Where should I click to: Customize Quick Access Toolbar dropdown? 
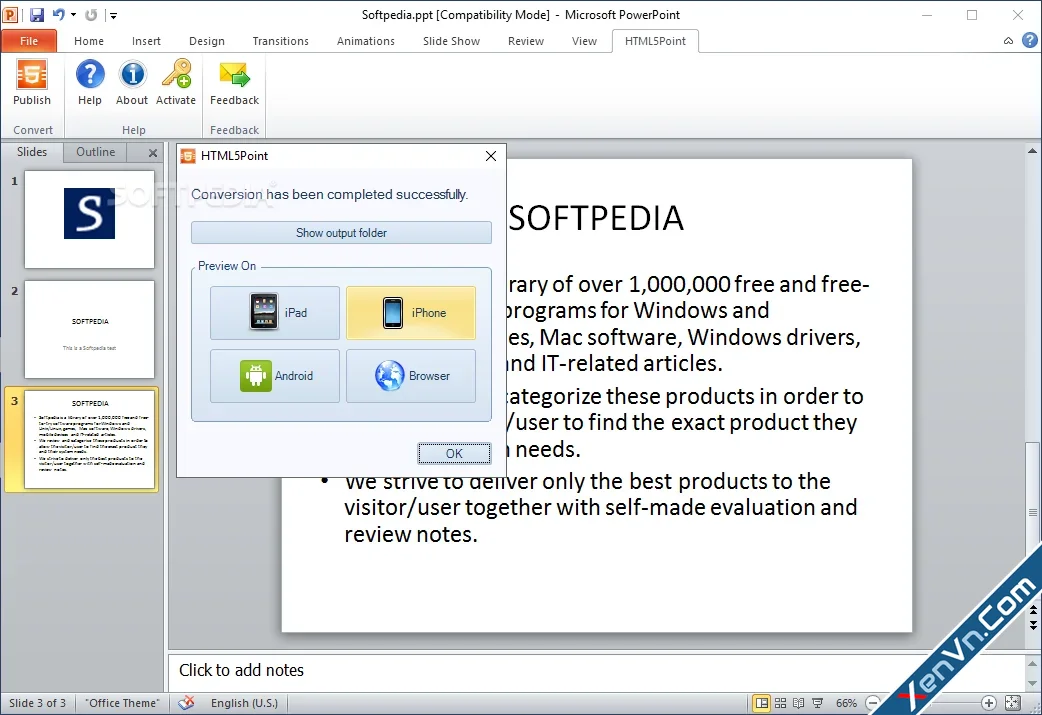click(x=114, y=15)
